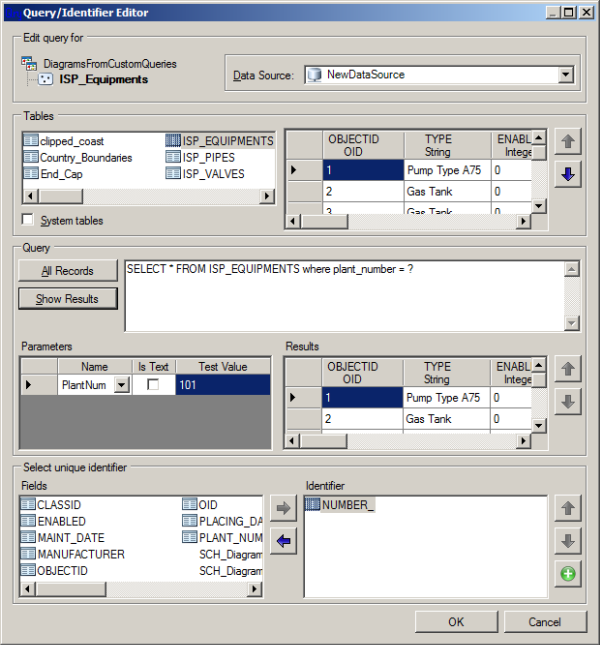Select row 2 OBJECTID cell in Tables grid
Image resolution: width=600 pixels, height=645 pixels.
[x=363, y=191]
